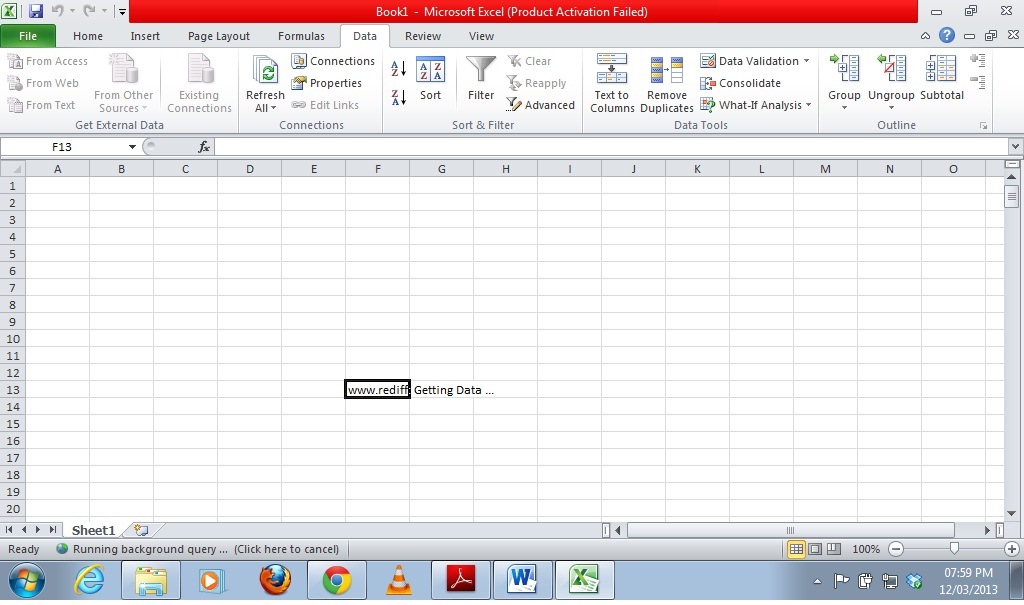
Task: Expand the Ungroup dropdown arrow
Action: click(x=891, y=108)
